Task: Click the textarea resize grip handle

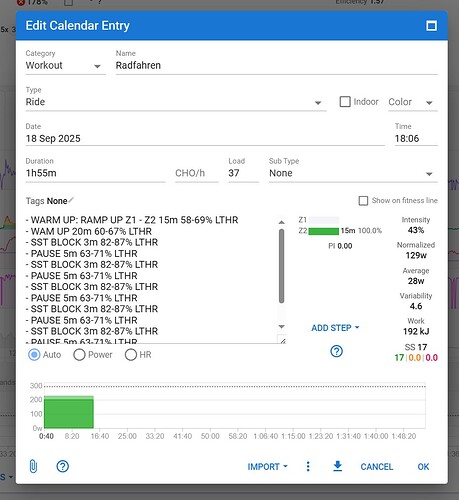Action: [282, 339]
